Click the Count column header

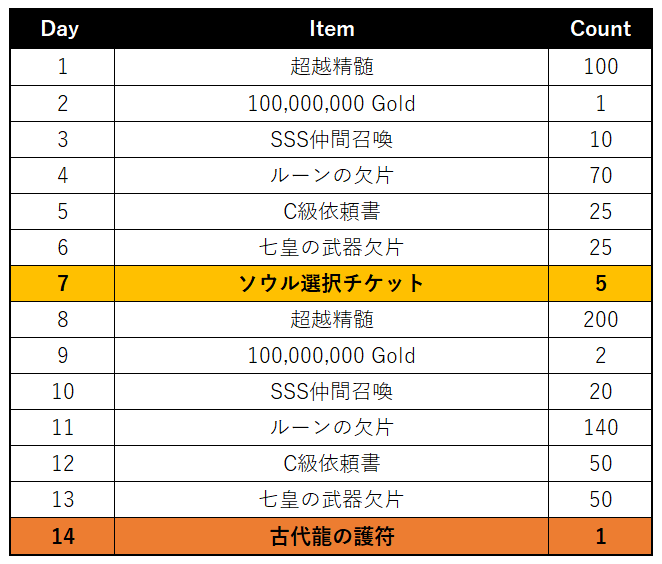click(x=600, y=29)
